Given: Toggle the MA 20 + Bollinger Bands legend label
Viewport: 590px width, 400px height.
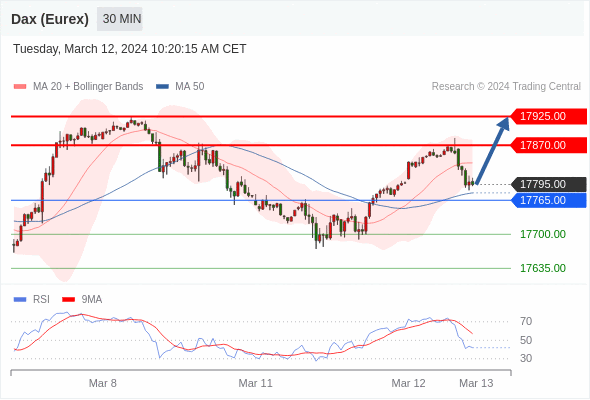Looking at the screenshot, I should [x=88, y=87].
